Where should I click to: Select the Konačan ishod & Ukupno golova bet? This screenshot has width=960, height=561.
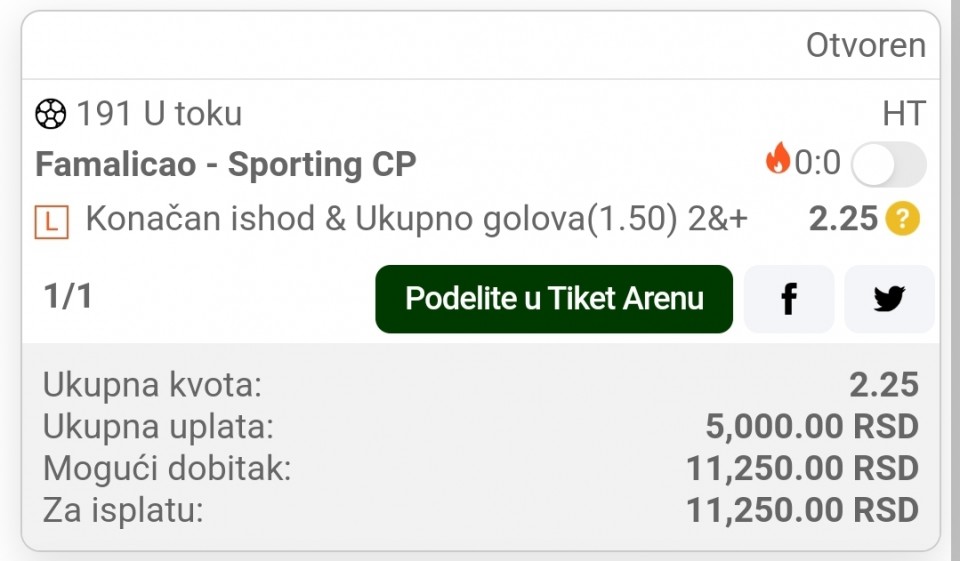[x=416, y=219]
